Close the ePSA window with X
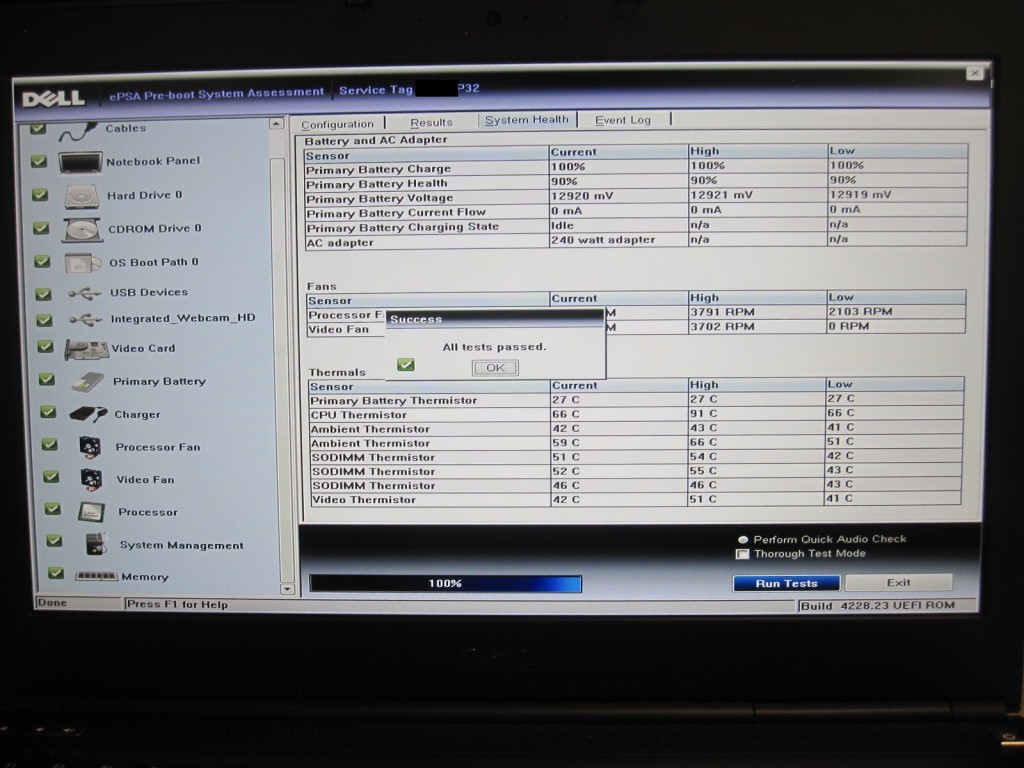Image resolution: width=1024 pixels, height=768 pixels. [x=974, y=73]
